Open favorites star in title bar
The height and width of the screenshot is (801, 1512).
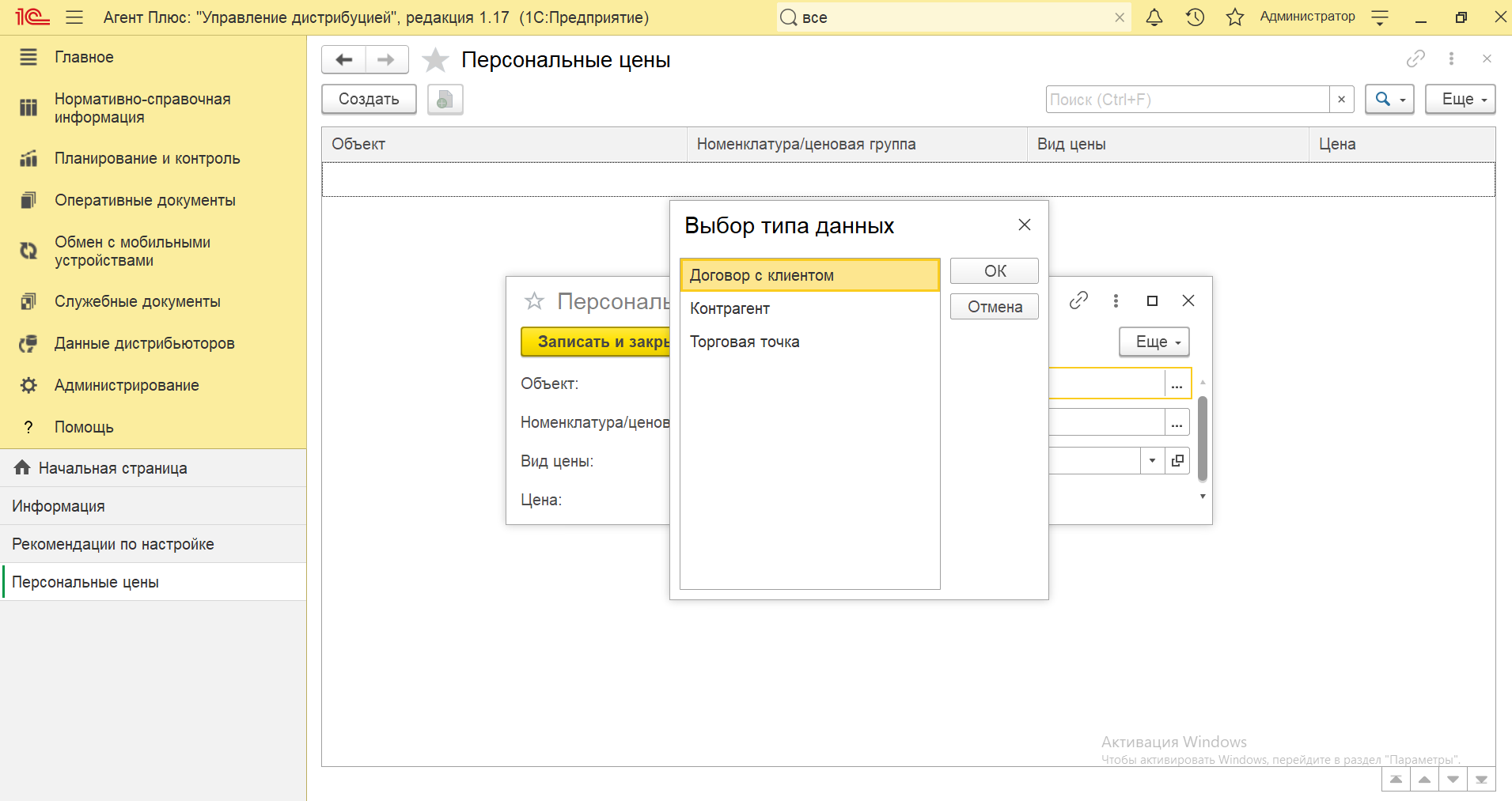coord(1235,17)
